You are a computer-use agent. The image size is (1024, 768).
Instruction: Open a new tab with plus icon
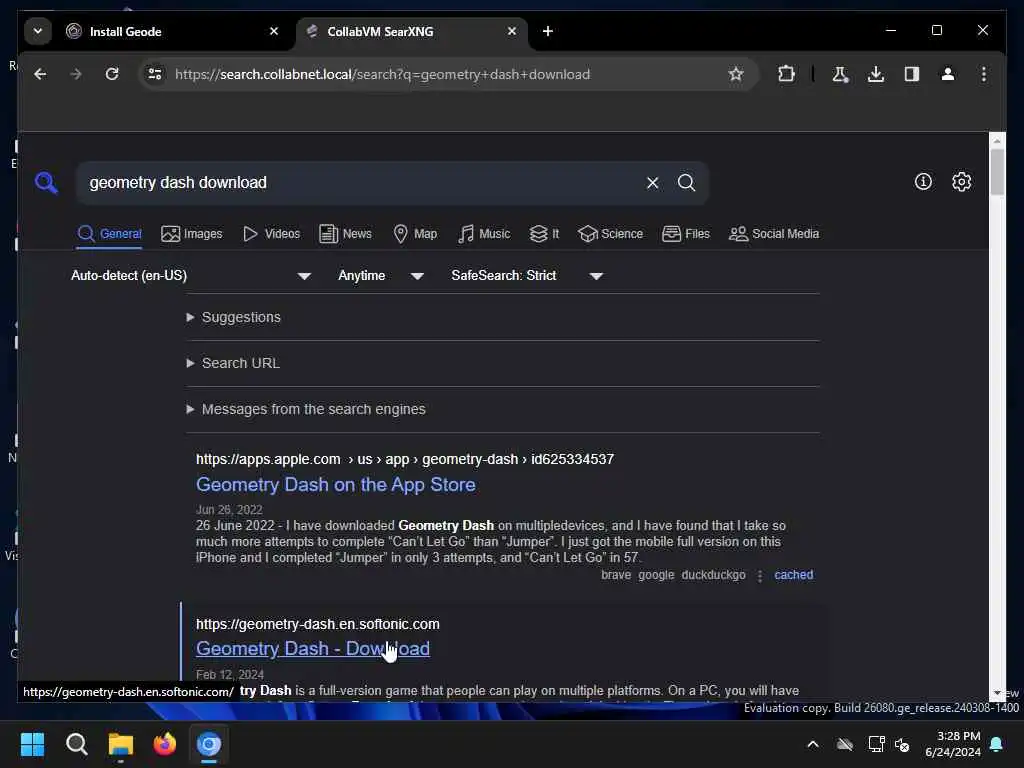pyautogui.click(x=548, y=31)
